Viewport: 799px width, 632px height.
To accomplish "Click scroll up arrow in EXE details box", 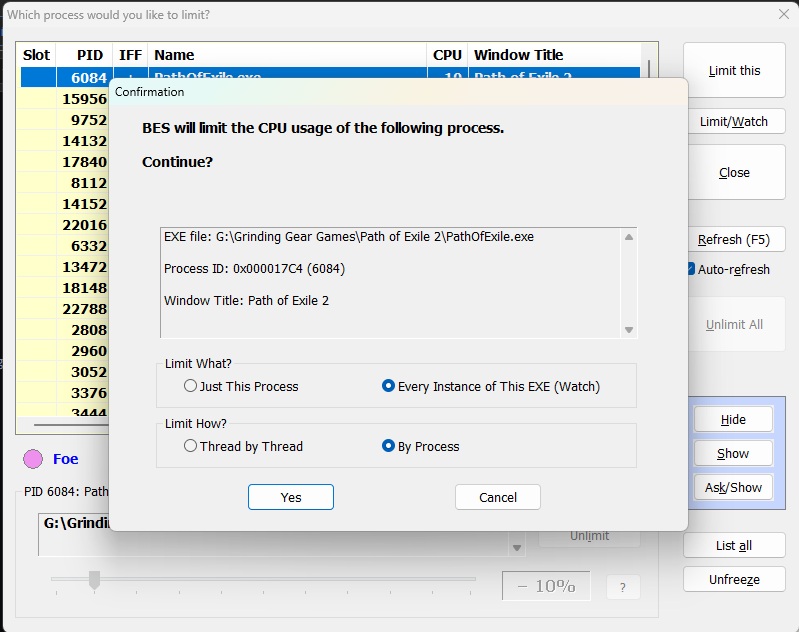I will [629, 237].
